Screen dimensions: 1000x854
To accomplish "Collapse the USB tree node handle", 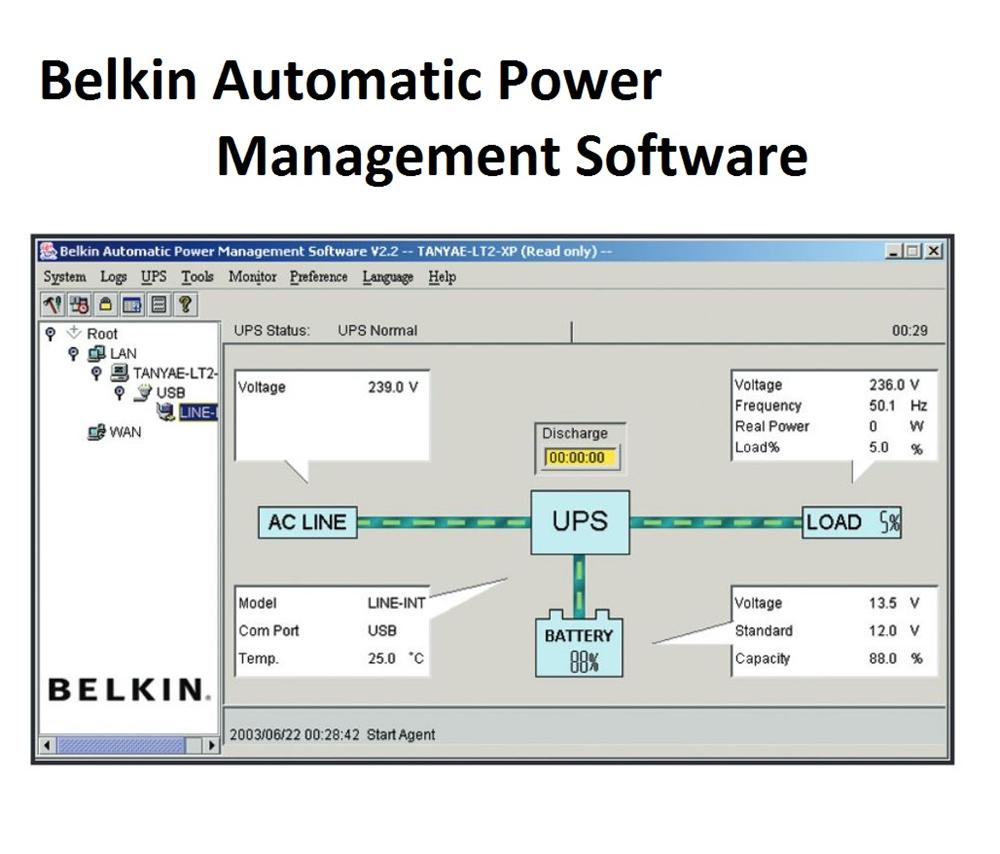I will (x=119, y=393).
